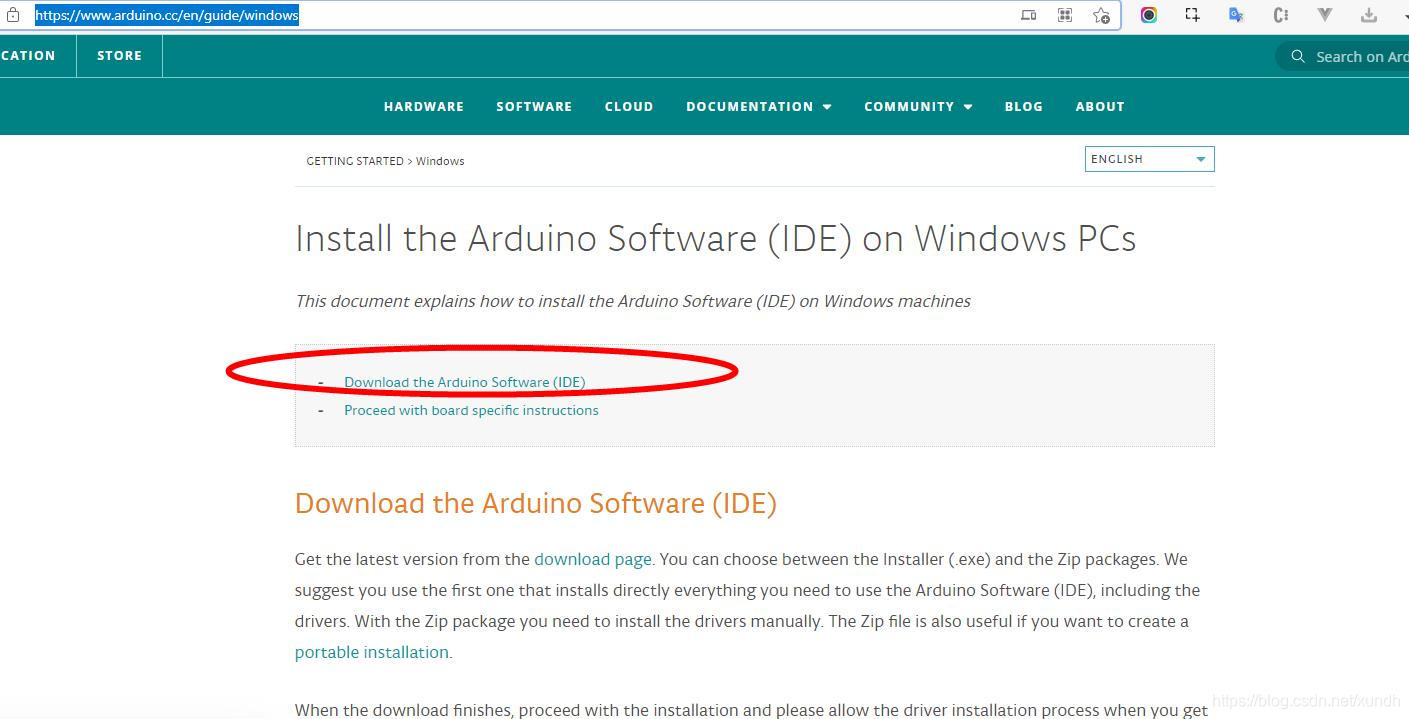1409x719 pixels.
Task: Click the gray C extension icon
Action: (x=1281, y=15)
